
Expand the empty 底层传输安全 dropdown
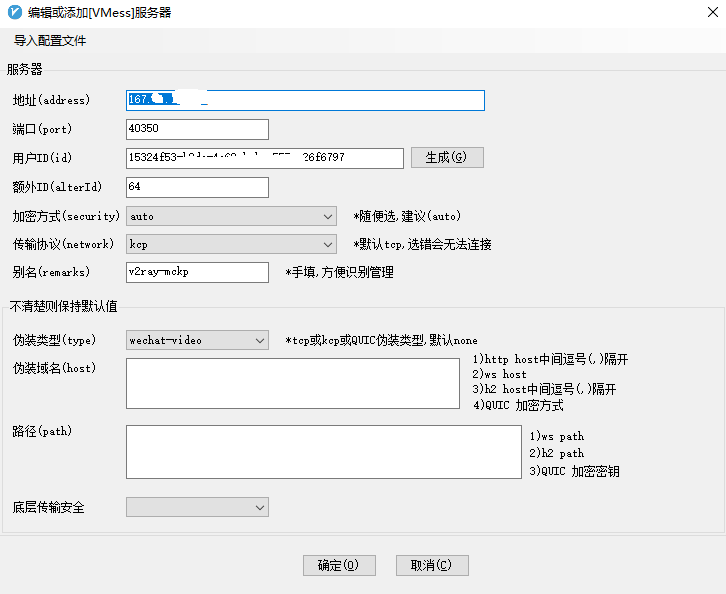coord(197,507)
